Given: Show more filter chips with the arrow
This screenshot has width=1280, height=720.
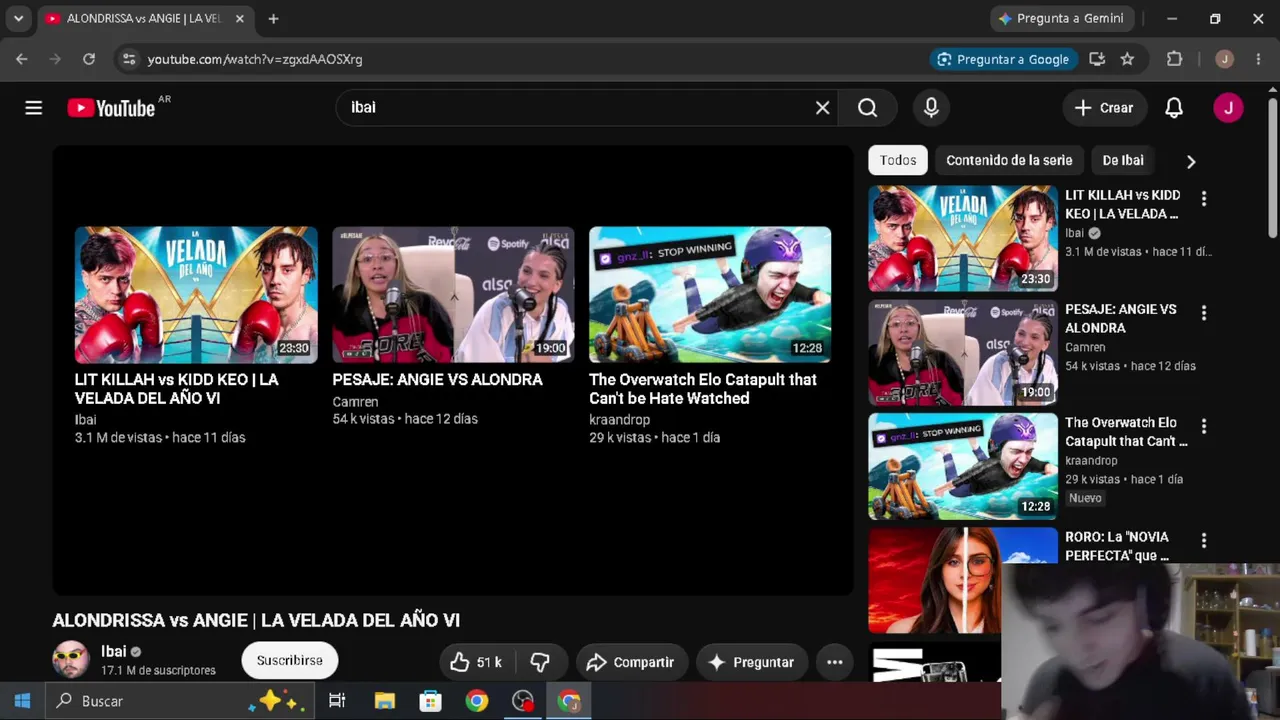Looking at the screenshot, I should pos(1190,161).
